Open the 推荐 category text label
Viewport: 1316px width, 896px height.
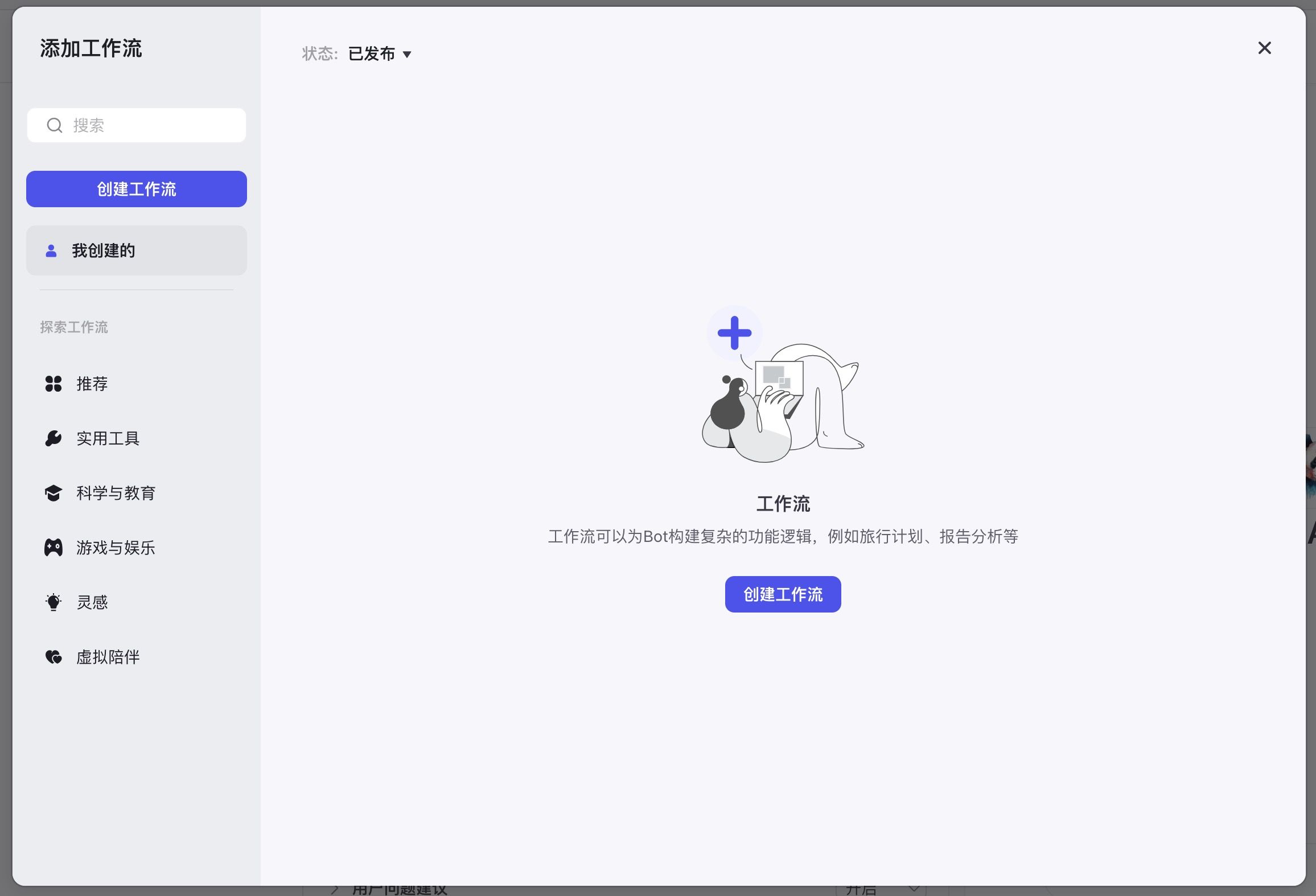pos(92,384)
